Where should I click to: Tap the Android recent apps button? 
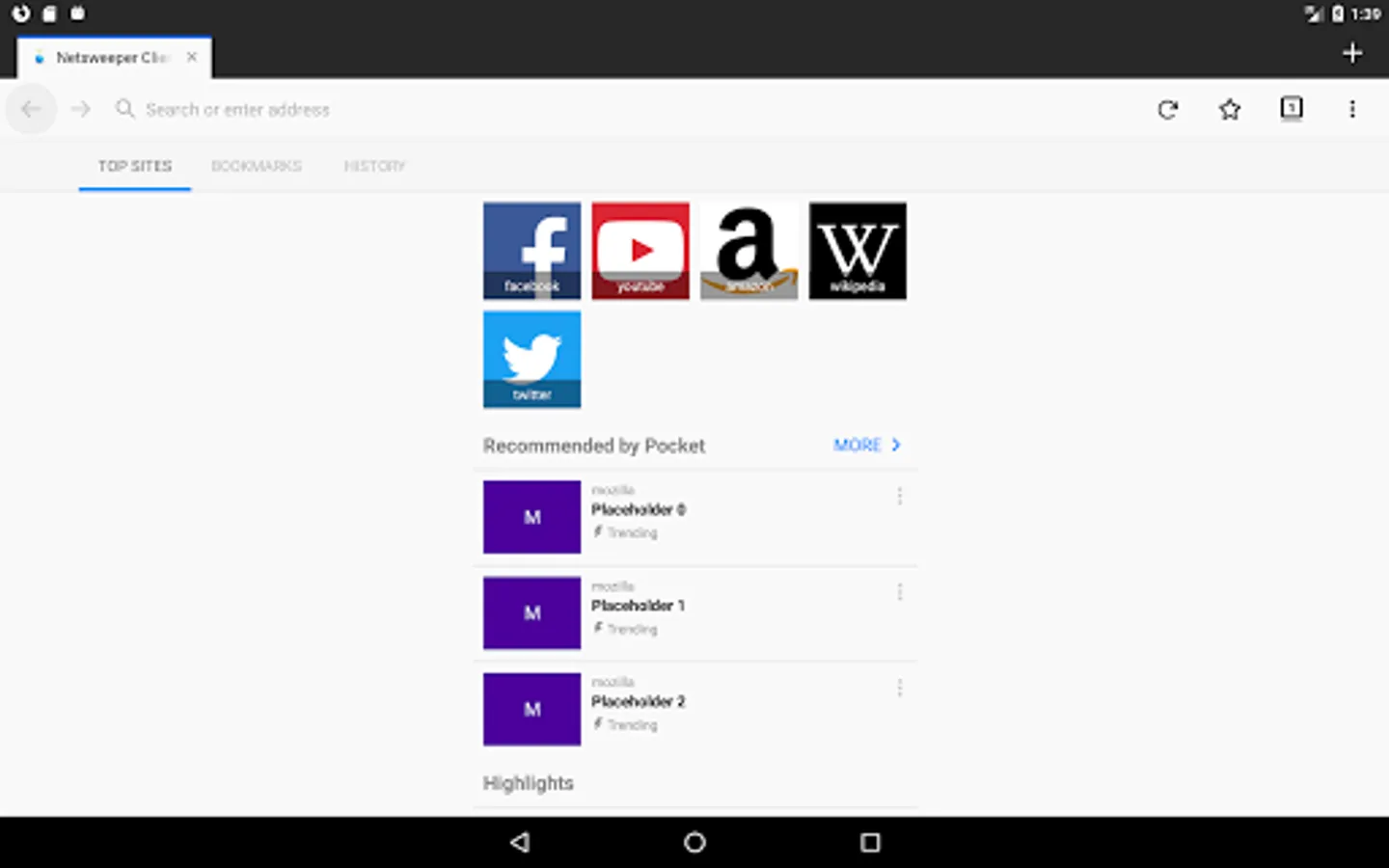(x=870, y=842)
